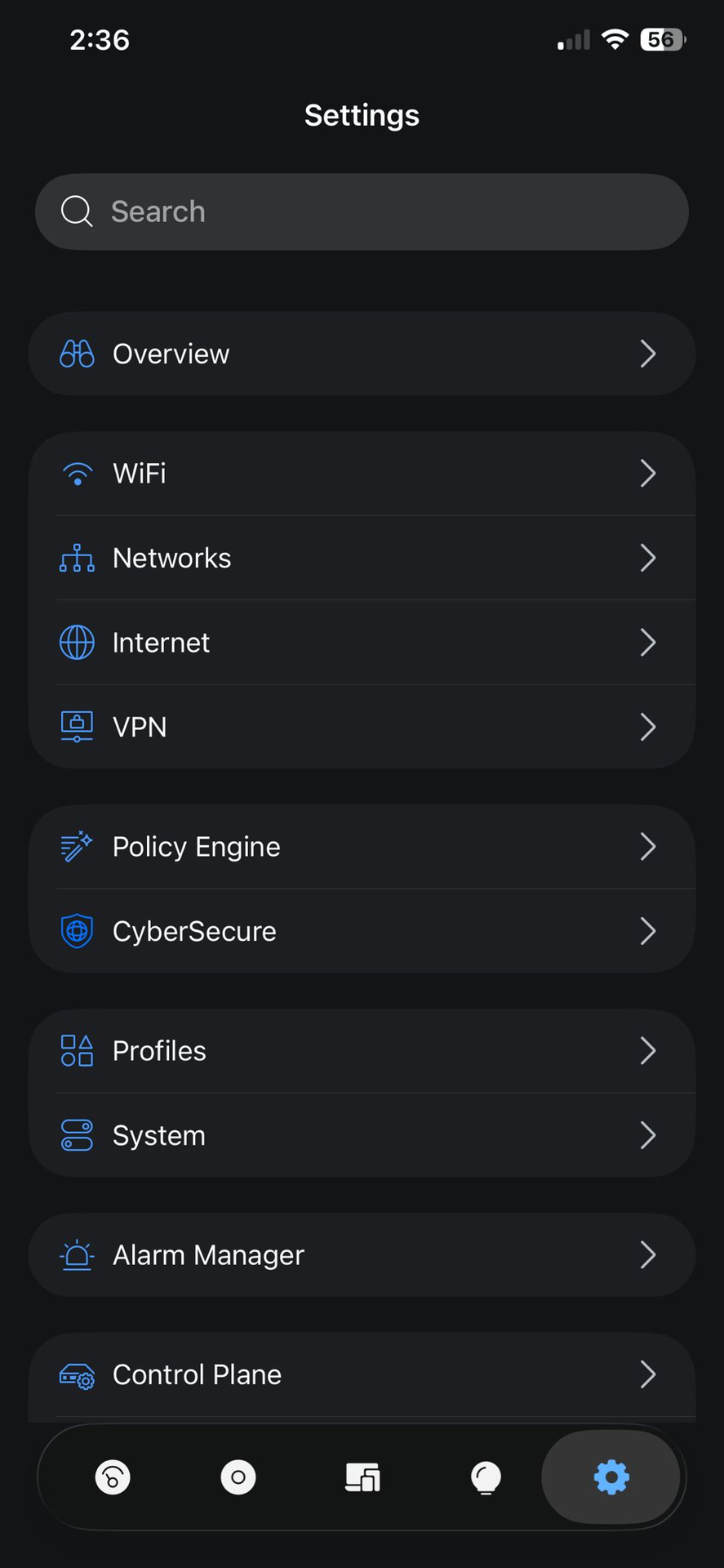Tap the CyberSecure shield icon

(x=77, y=931)
